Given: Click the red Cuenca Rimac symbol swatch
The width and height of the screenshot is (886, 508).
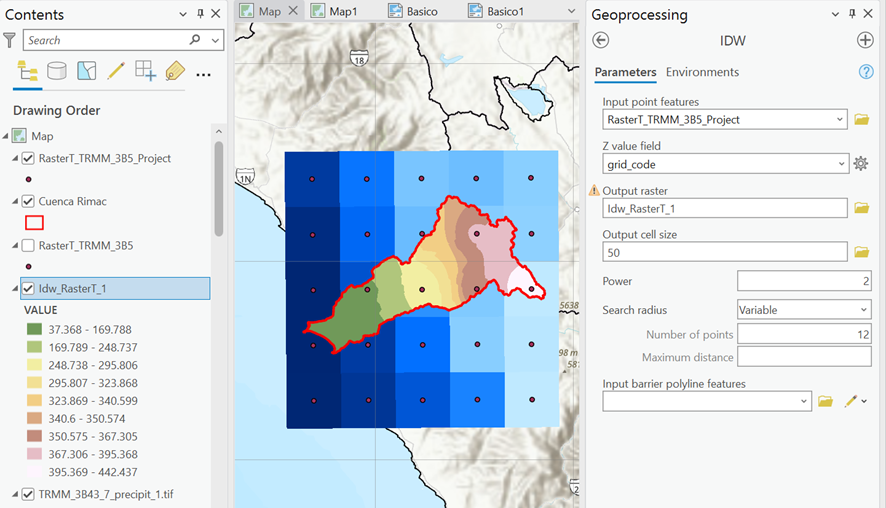Looking at the screenshot, I should click(x=34, y=223).
